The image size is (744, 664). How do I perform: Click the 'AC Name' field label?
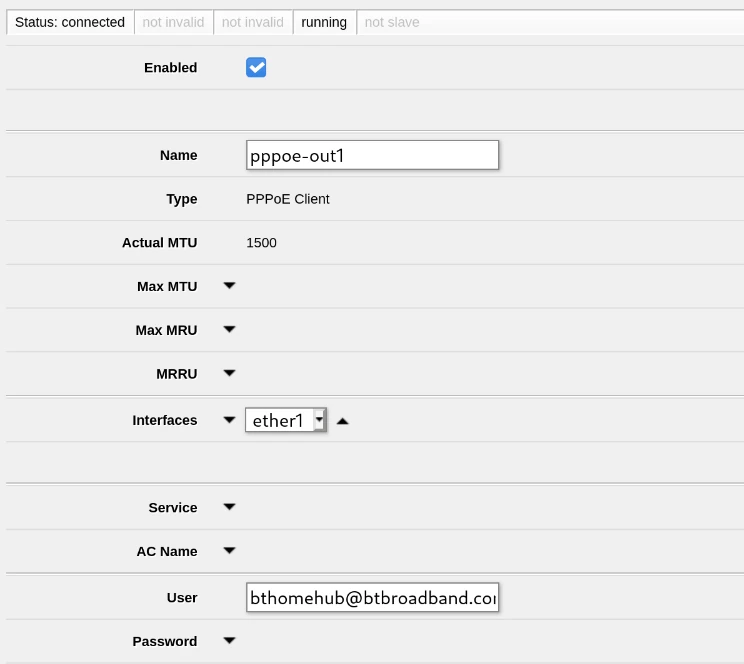pos(167,551)
